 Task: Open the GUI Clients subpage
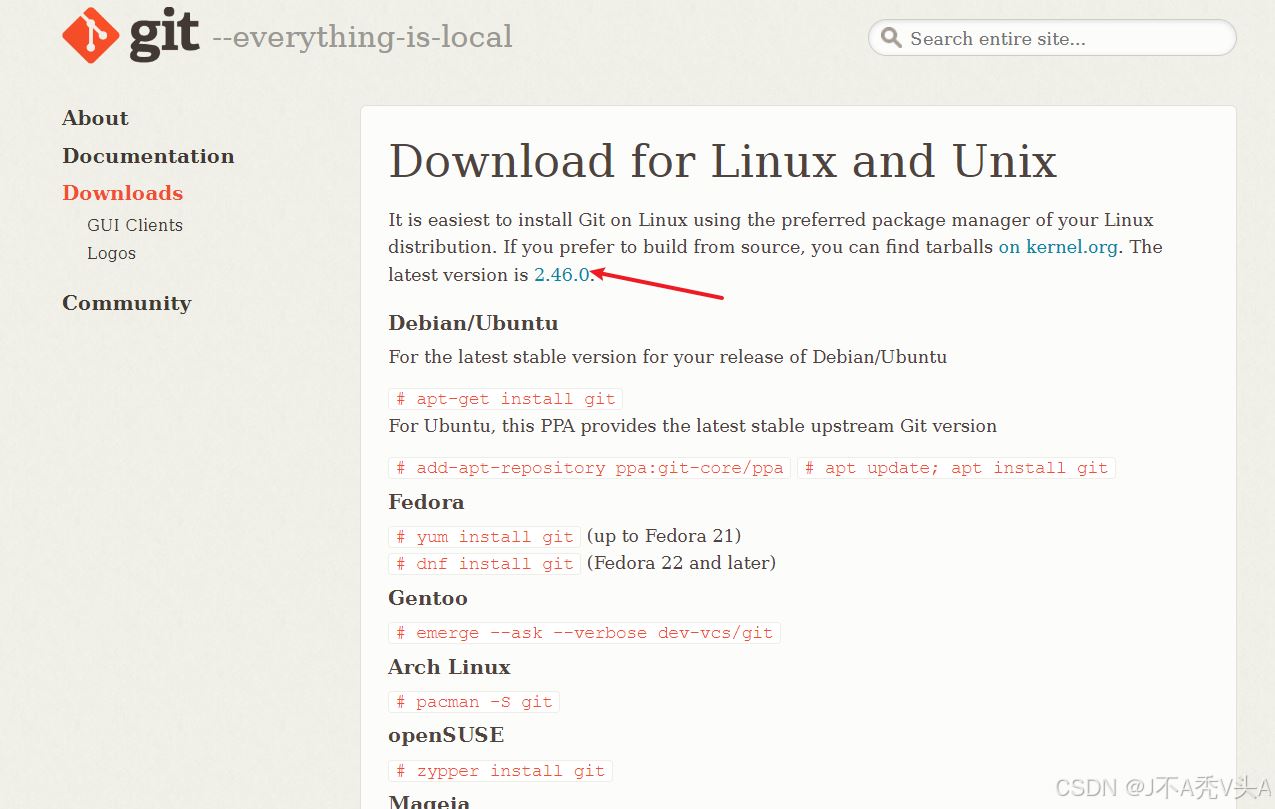tap(135, 225)
